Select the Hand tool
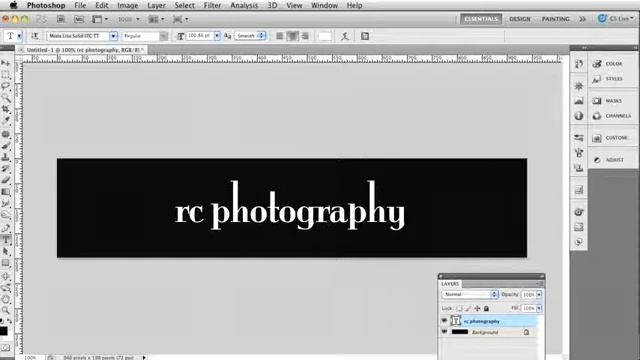 tap(5, 300)
